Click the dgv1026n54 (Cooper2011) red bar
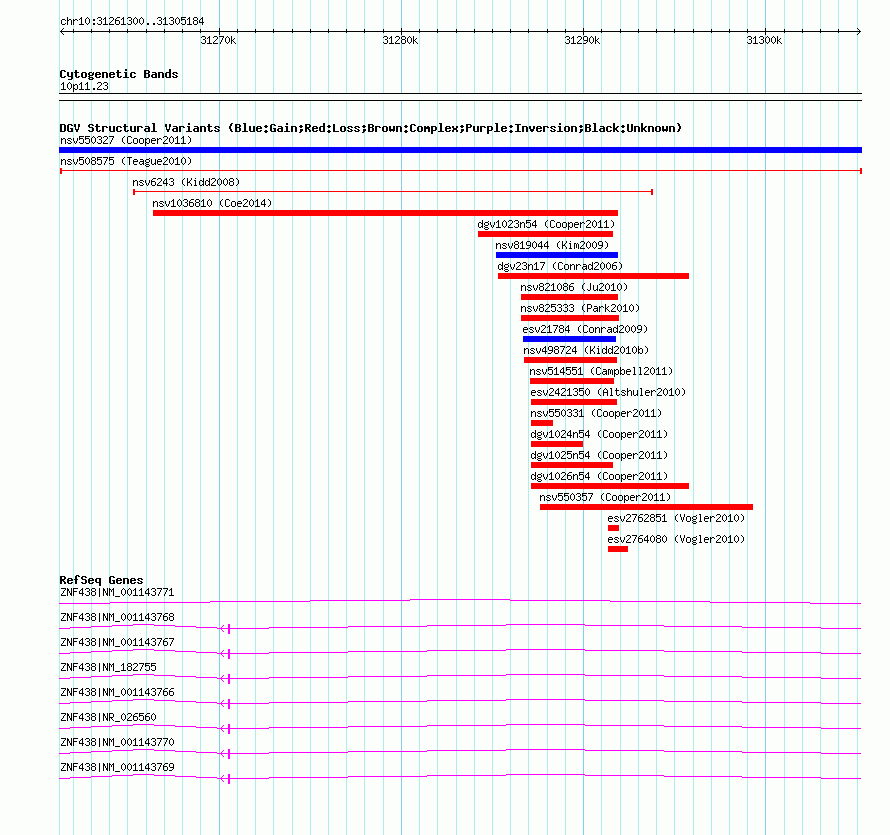Viewport: 890px width, 835px height. coord(610,486)
